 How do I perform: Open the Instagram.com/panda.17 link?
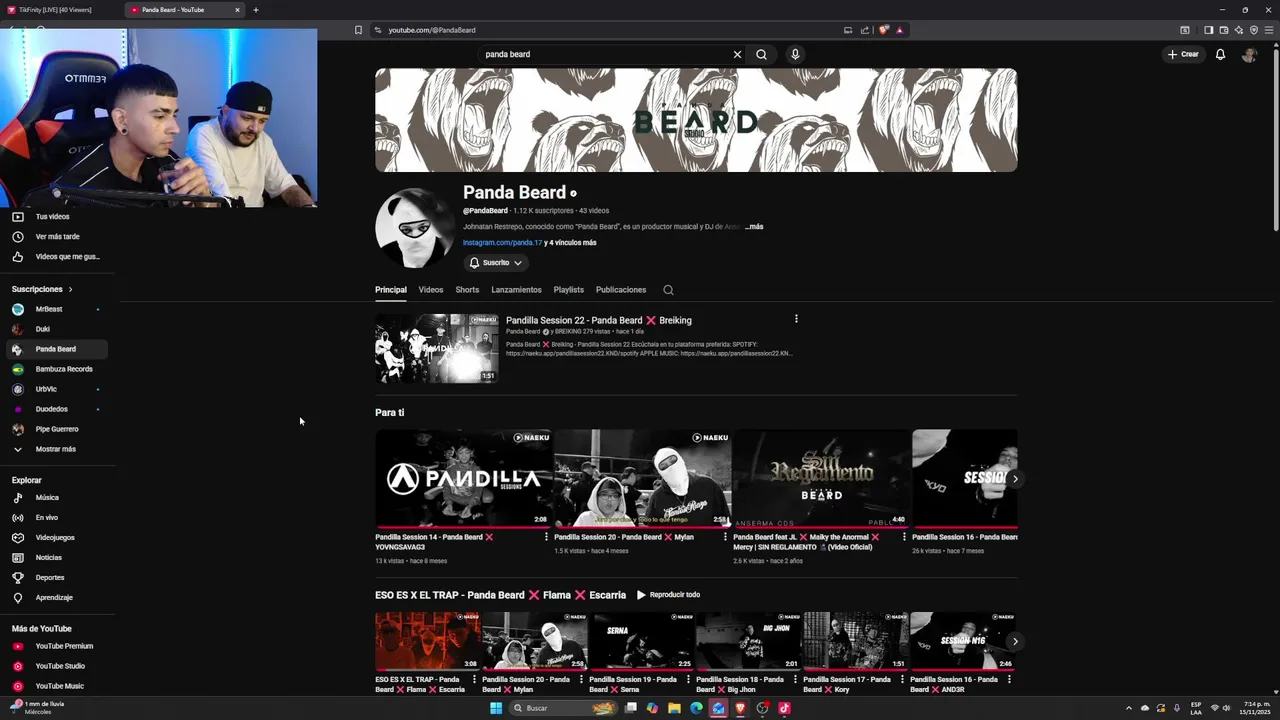tap(502, 243)
